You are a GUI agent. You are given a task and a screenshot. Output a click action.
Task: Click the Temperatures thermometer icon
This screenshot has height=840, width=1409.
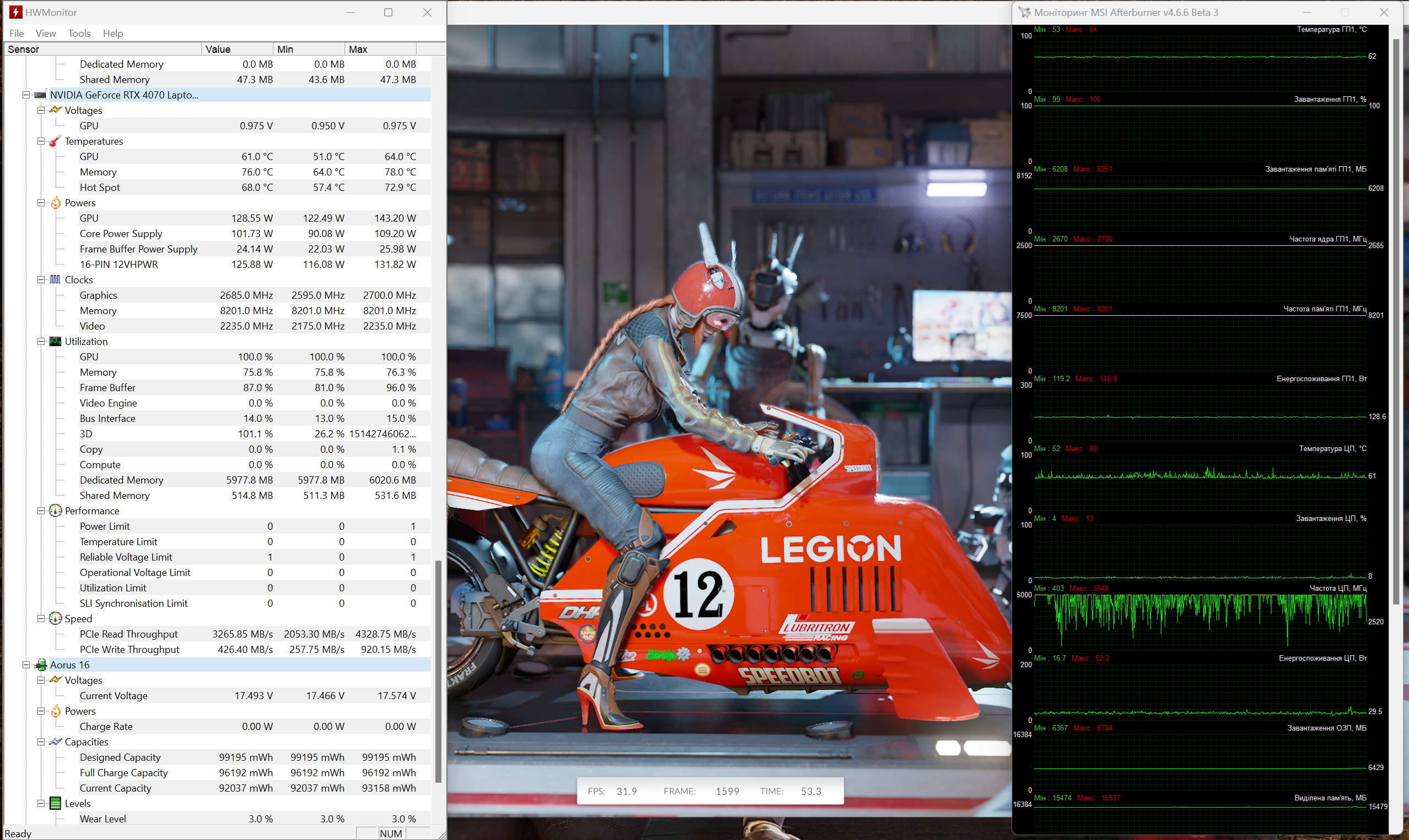pyautogui.click(x=55, y=141)
